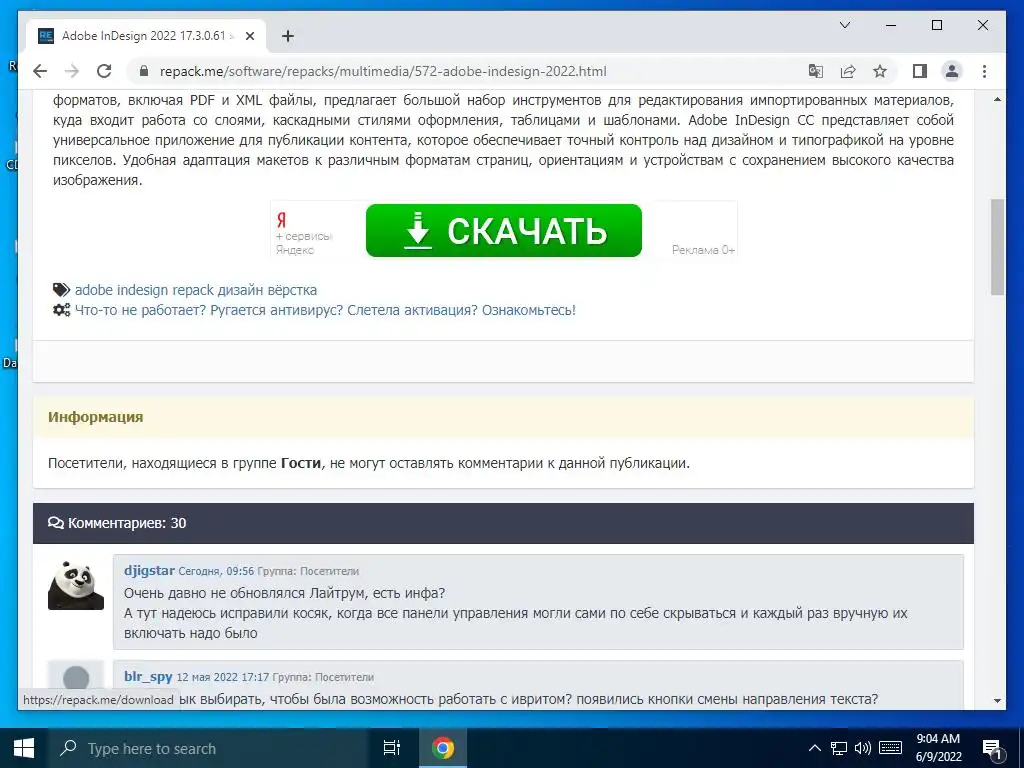The height and width of the screenshot is (768, 1024).
Task: Open Task View on the taskbar
Action: tap(392, 748)
